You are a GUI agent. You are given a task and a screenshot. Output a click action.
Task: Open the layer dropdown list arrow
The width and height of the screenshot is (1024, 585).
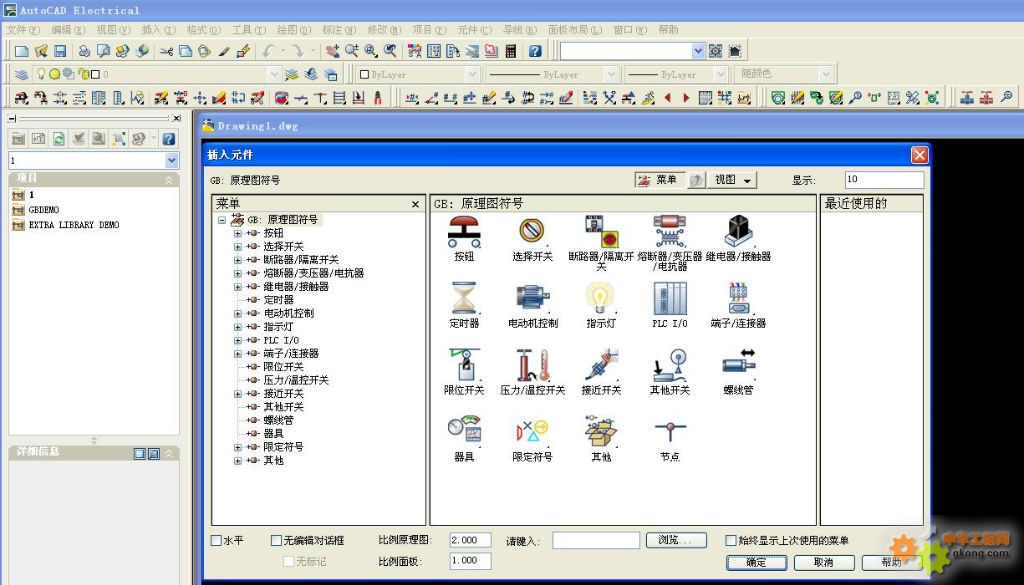click(274, 74)
